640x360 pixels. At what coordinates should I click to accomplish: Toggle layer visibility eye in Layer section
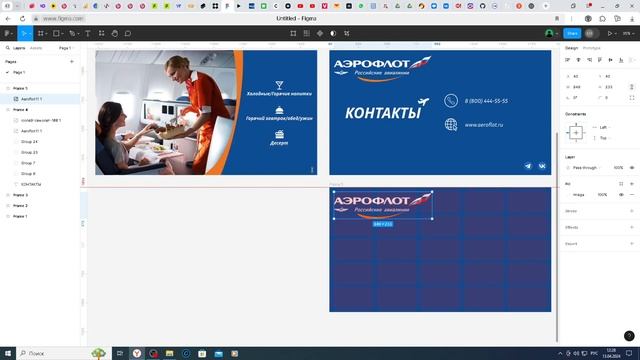point(632,168)
